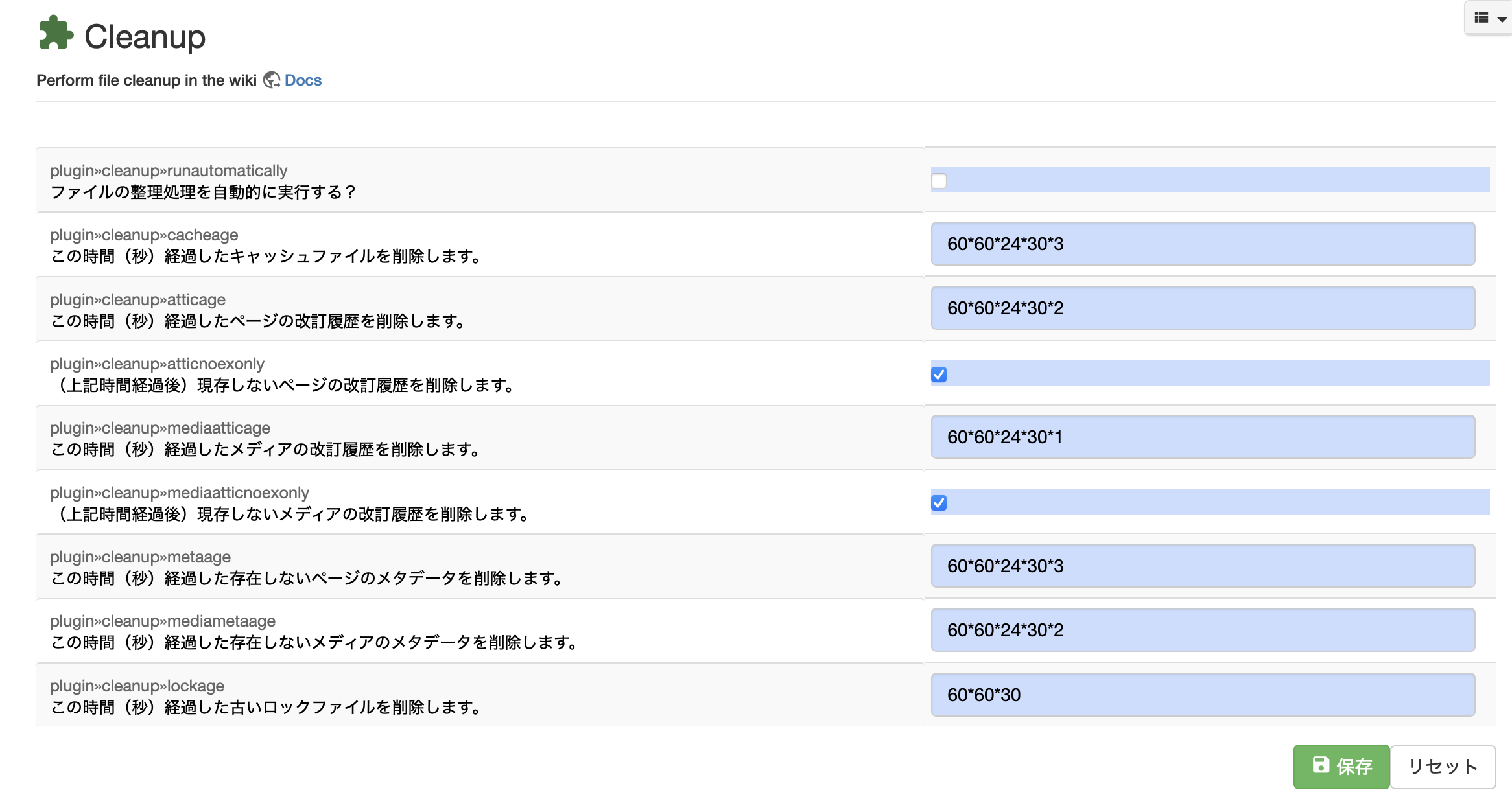Click the plugin»cleanup»lockage label
Viewport: 1512px width, 810px height.
(x=137, y=686)
